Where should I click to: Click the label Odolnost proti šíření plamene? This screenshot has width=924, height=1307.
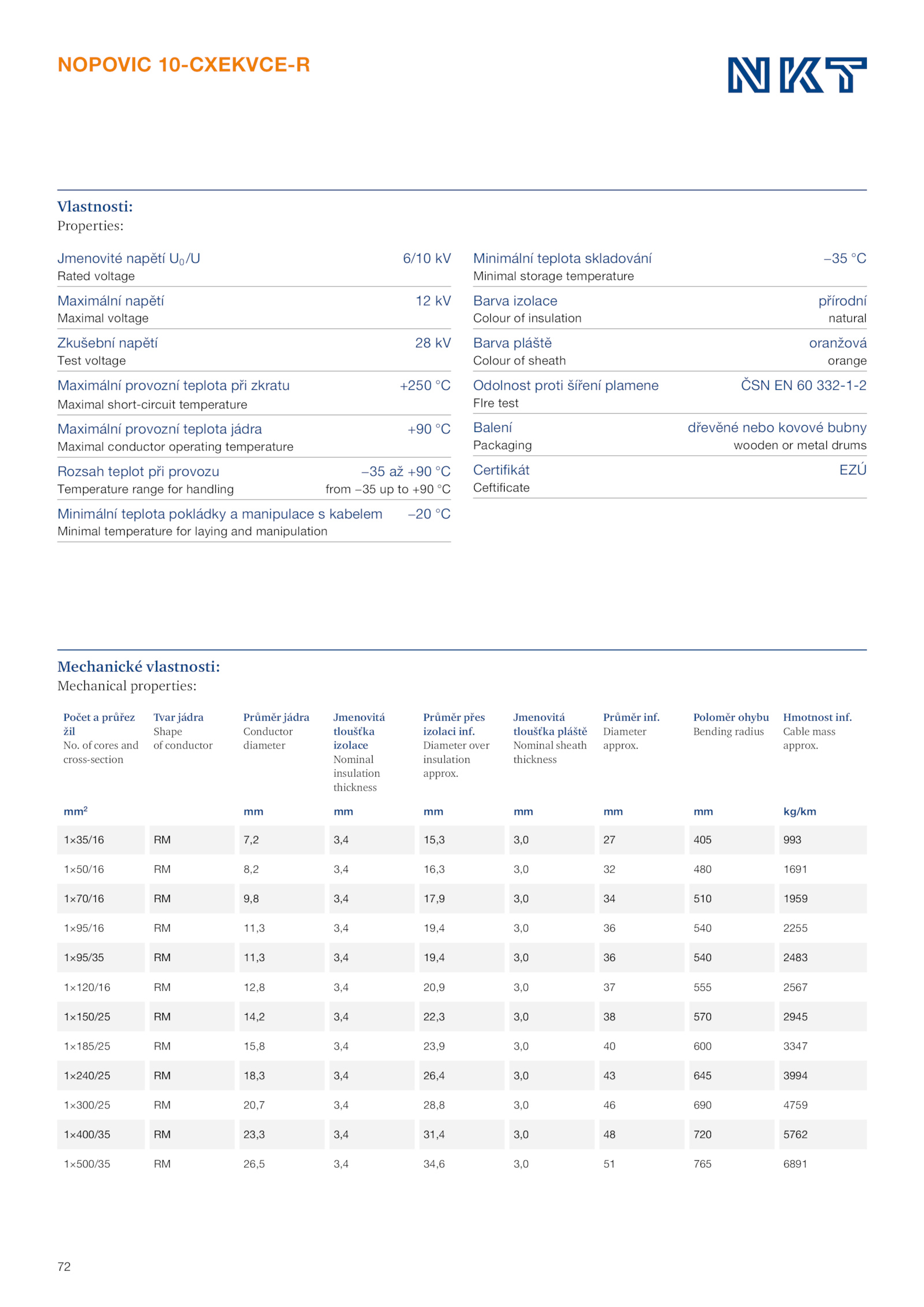tap(566, 385)
